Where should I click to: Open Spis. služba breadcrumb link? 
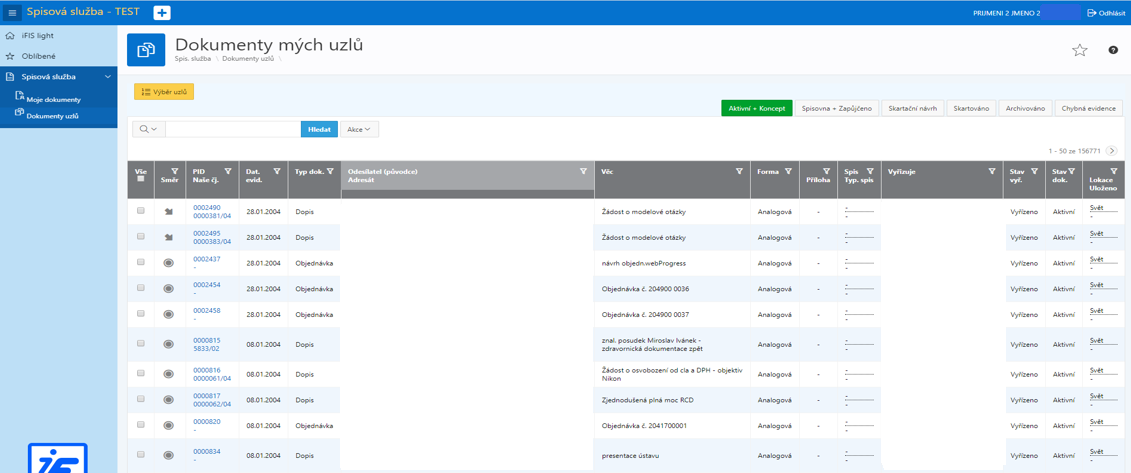[193, 59]
